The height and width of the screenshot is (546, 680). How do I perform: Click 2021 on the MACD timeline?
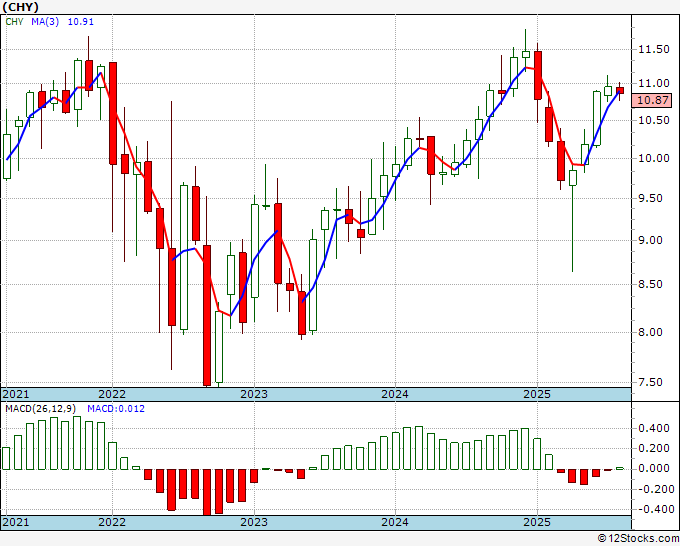tap(16, 522)
